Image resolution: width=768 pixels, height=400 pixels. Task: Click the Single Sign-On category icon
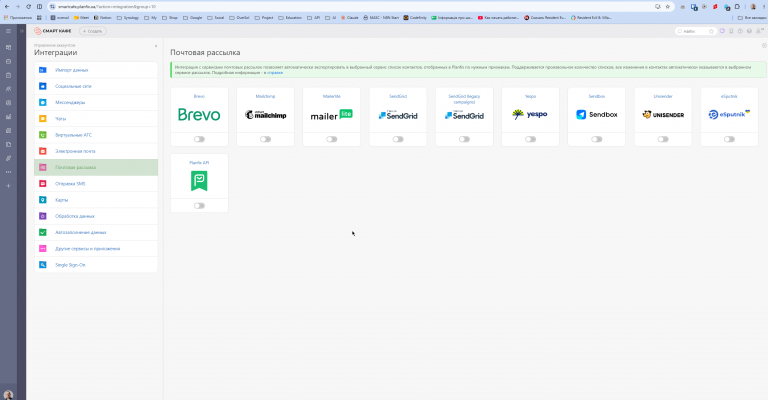[x=43, y=265]
